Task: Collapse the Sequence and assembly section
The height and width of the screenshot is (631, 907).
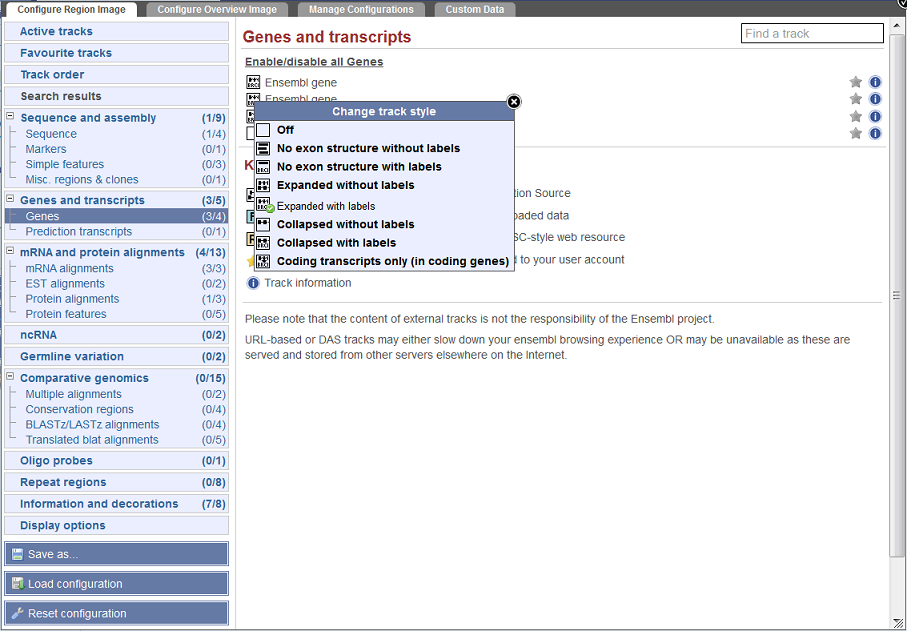Action: tap(10, 117)
